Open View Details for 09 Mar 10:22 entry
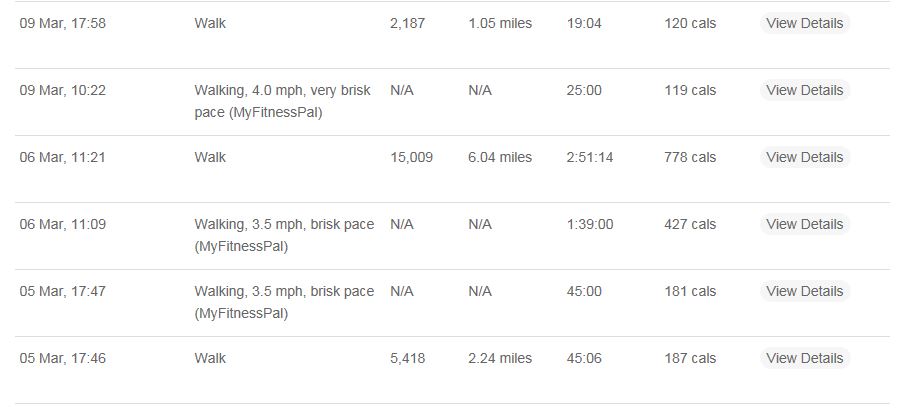 point(804,90)
